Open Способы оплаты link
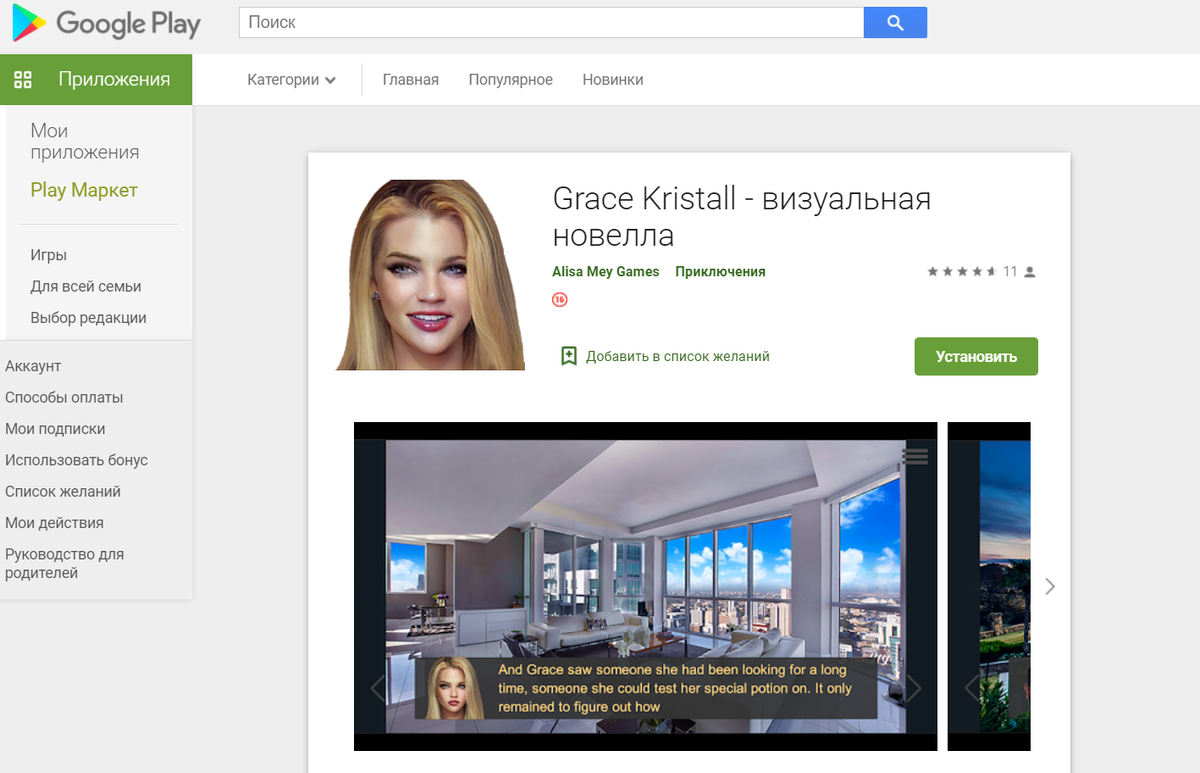Screen dimensions: 1200x773 pyautogui.click(x=64, y=397)
